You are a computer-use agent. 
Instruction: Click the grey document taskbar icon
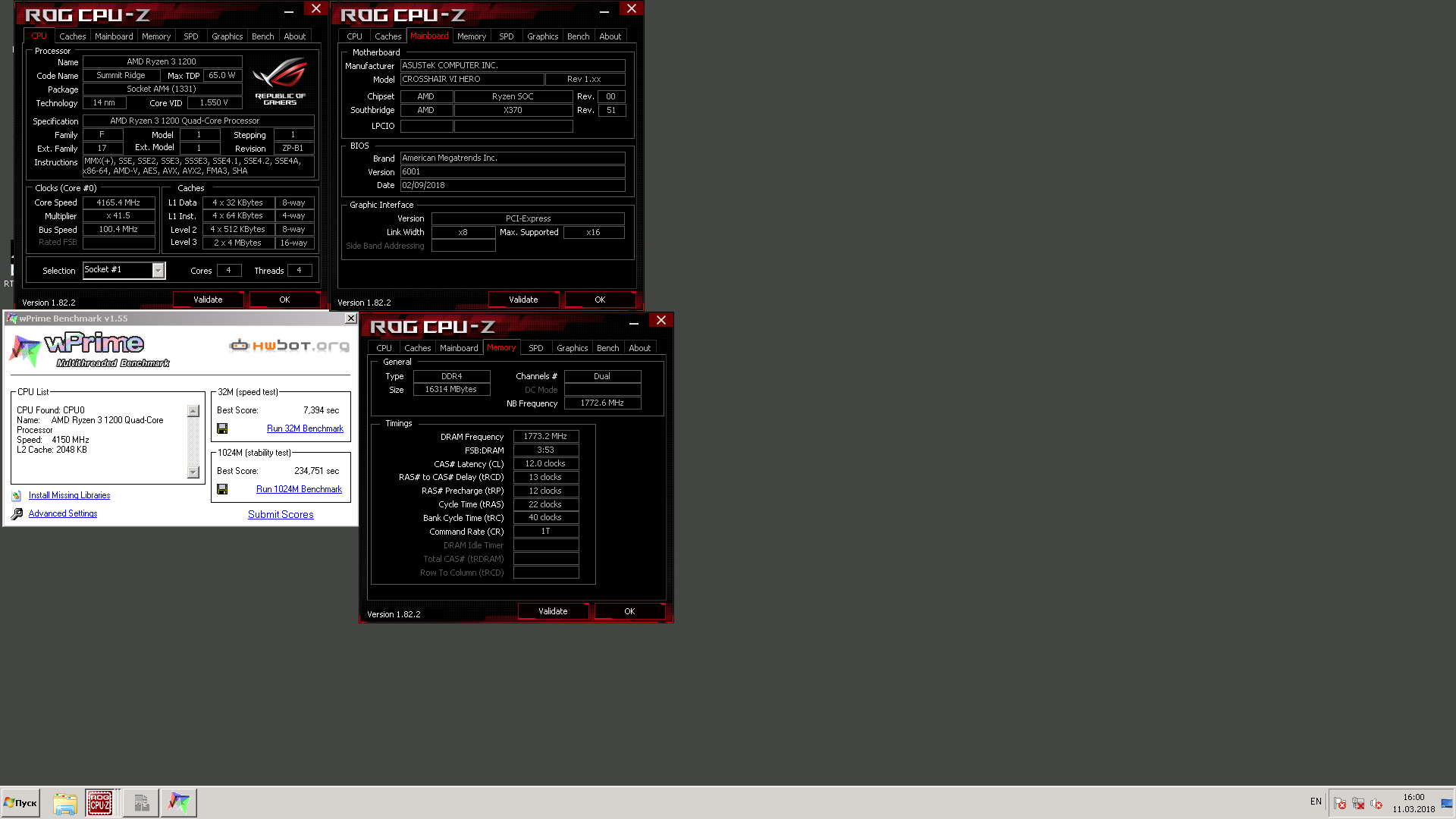[141, 803]
